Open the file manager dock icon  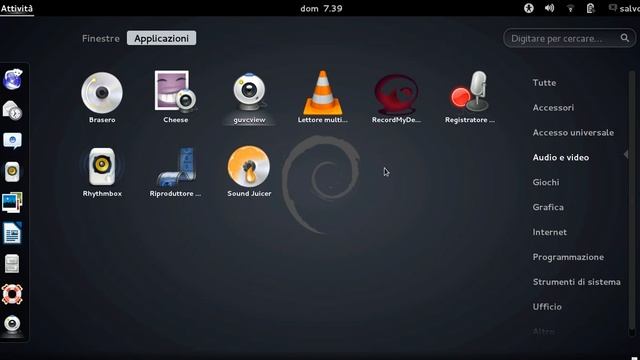tap(12, 264)
